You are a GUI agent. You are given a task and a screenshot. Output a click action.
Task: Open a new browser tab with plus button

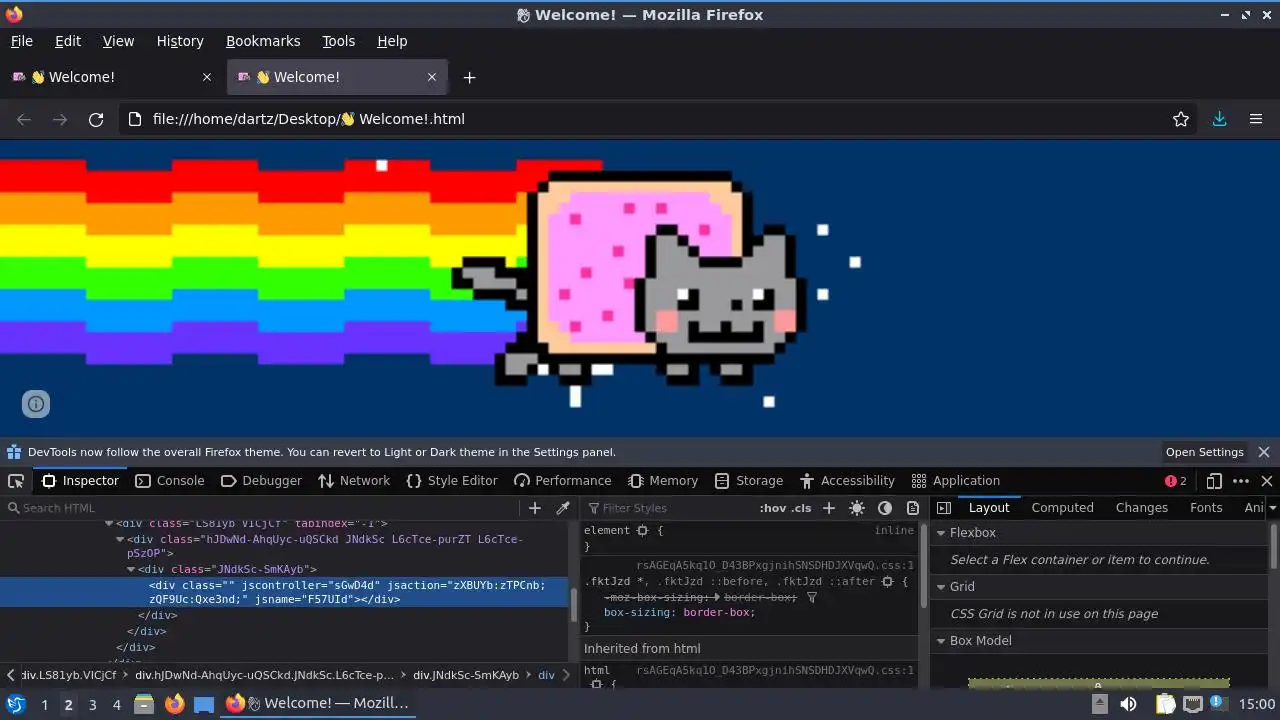click(x=469, y=77)
